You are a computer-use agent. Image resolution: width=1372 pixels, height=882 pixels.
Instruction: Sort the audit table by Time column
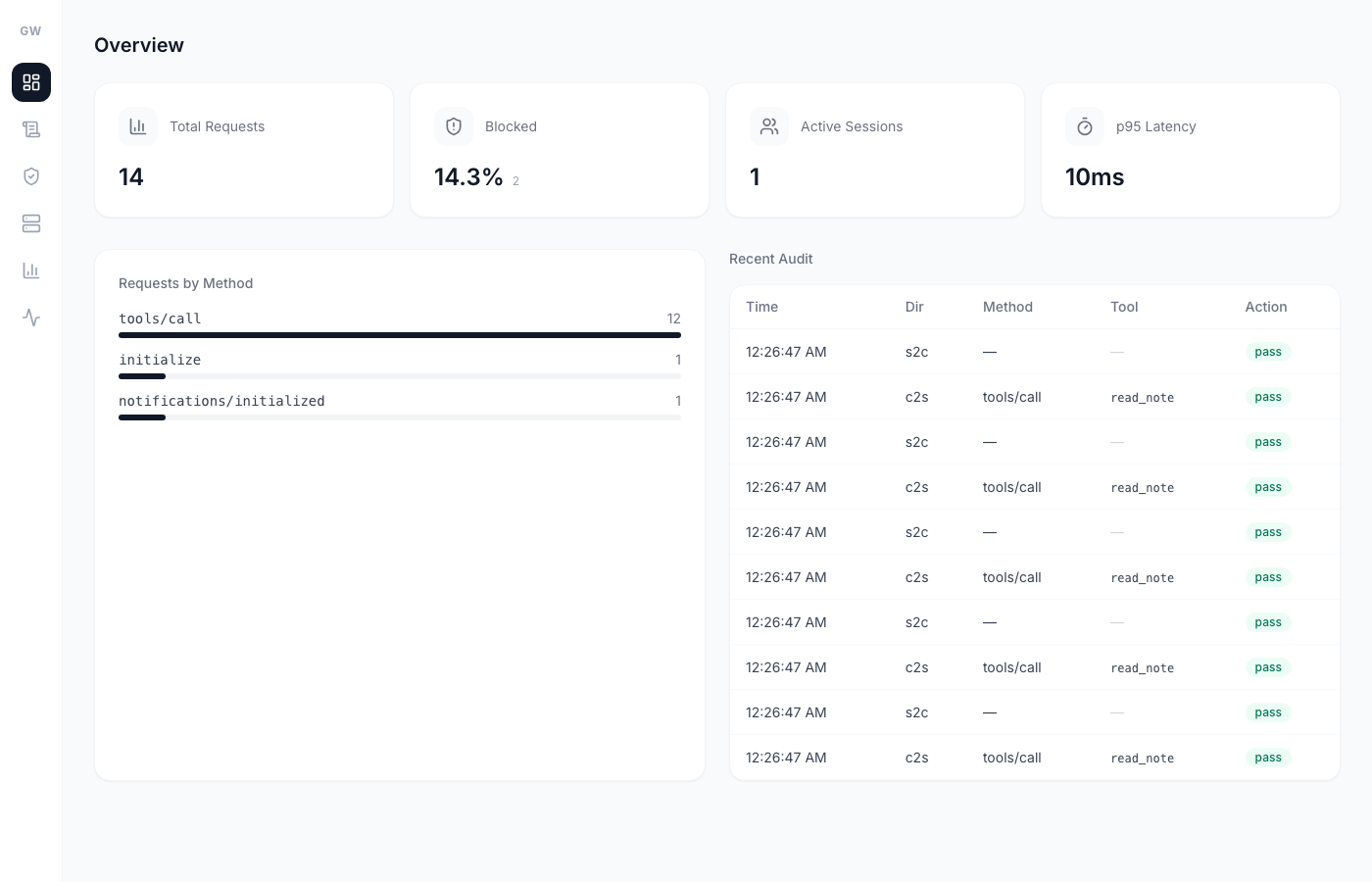(761, 307)
